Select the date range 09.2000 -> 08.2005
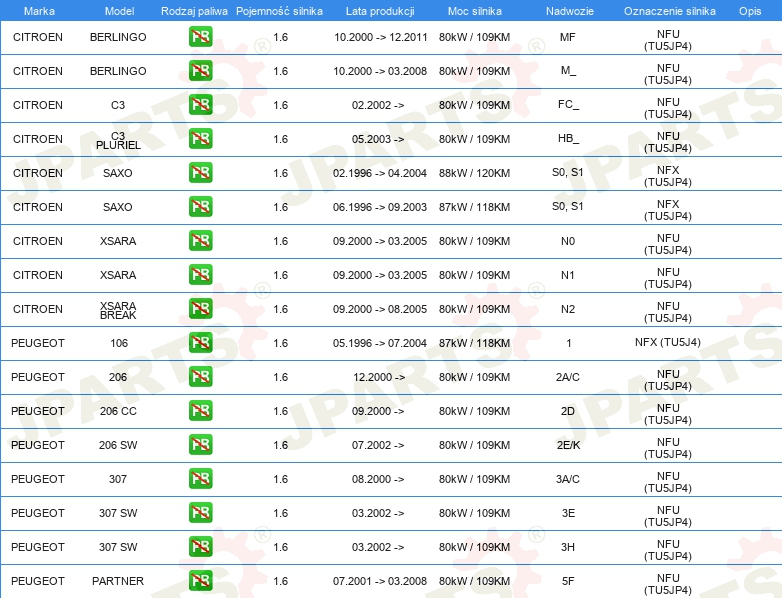The width and height of the screenshot is (782, 598). coord(380,309)
